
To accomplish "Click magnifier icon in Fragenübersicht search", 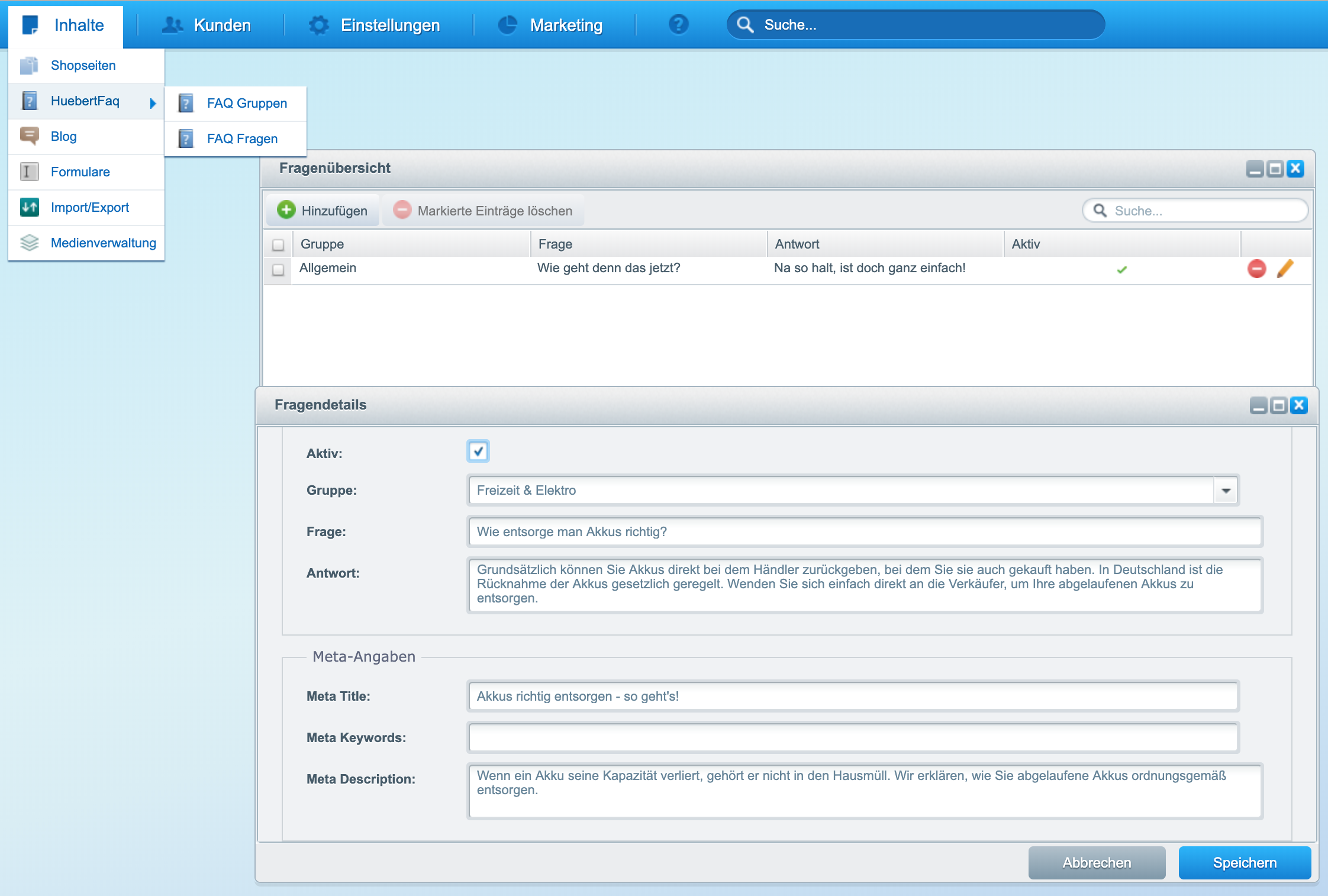I will click(1100, 210).
